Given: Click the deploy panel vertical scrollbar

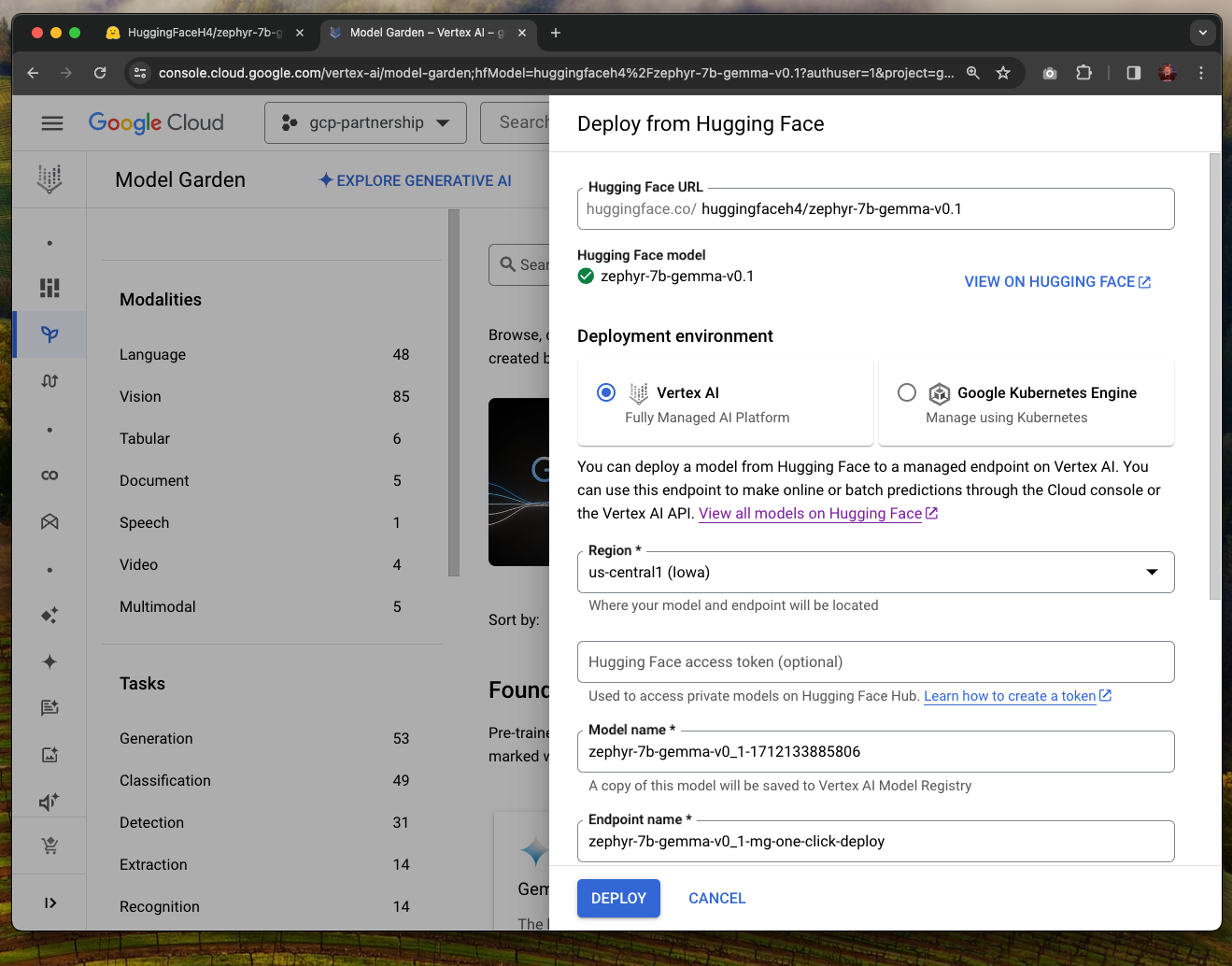Looking at the screenshot, I should pos(1214,374).
